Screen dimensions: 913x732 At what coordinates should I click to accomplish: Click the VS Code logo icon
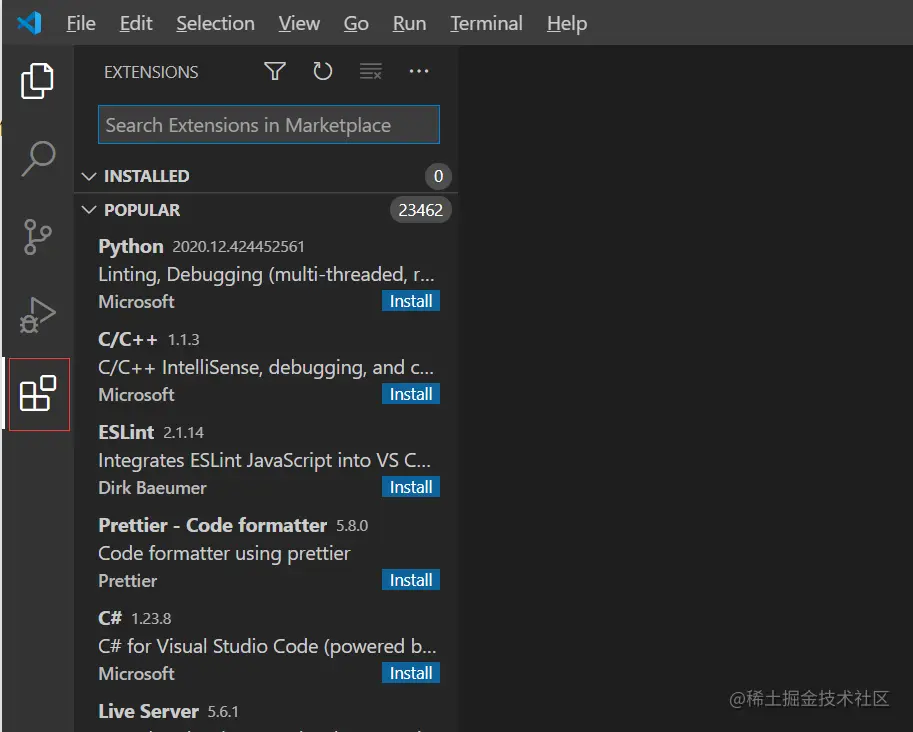29,23
